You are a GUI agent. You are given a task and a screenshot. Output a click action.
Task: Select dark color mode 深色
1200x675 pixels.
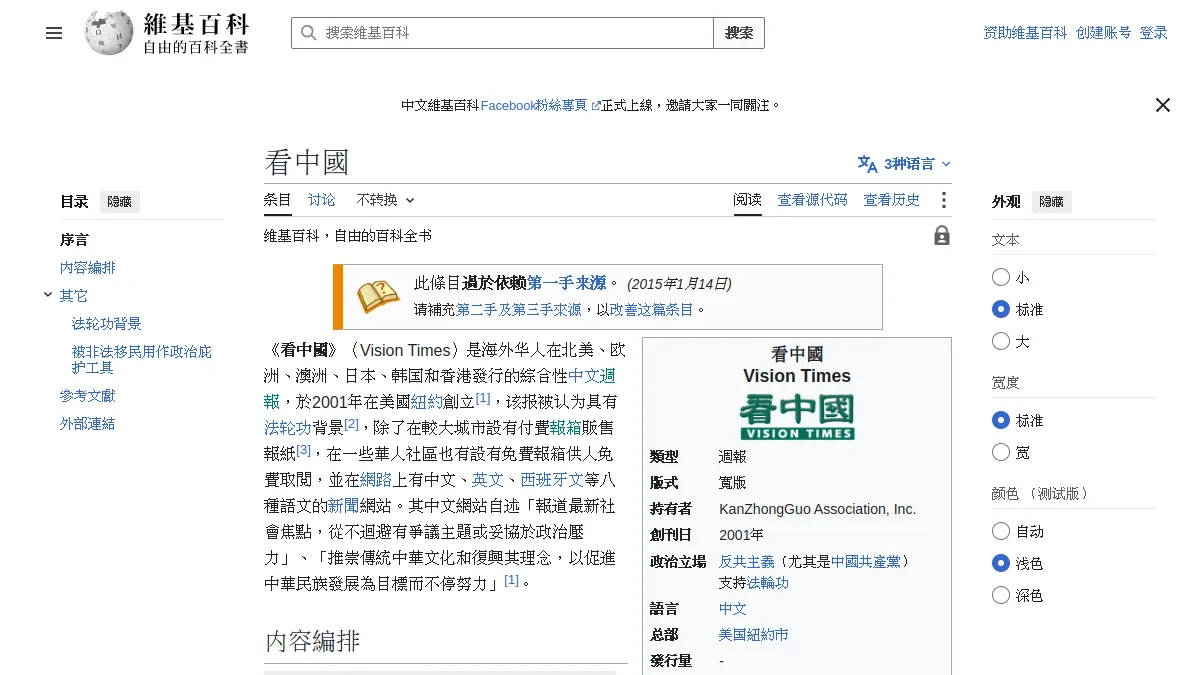(1001, 595)
